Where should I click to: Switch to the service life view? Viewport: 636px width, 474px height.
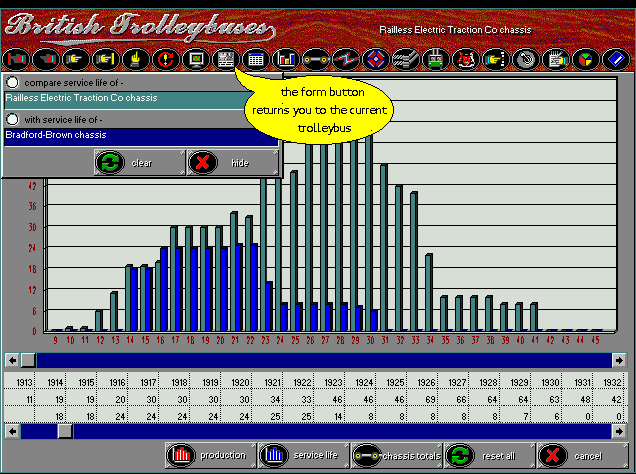[x=301, y=455]
